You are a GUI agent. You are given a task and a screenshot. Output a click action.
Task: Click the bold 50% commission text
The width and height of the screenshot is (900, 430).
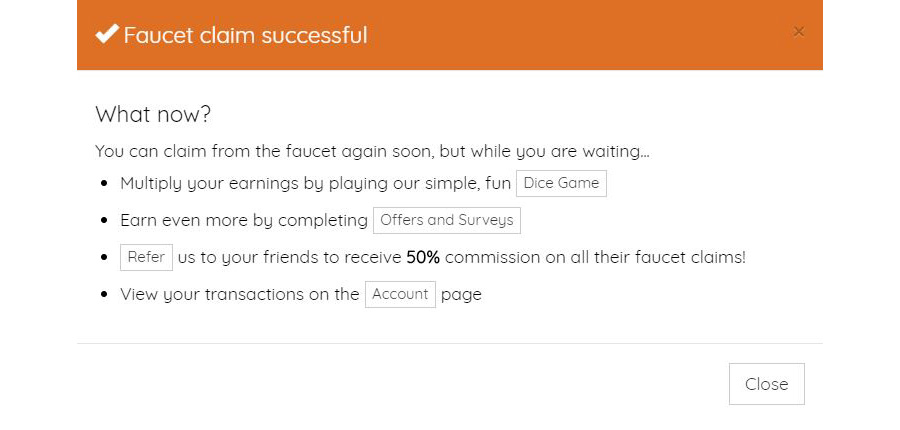(x=423, y=257)
